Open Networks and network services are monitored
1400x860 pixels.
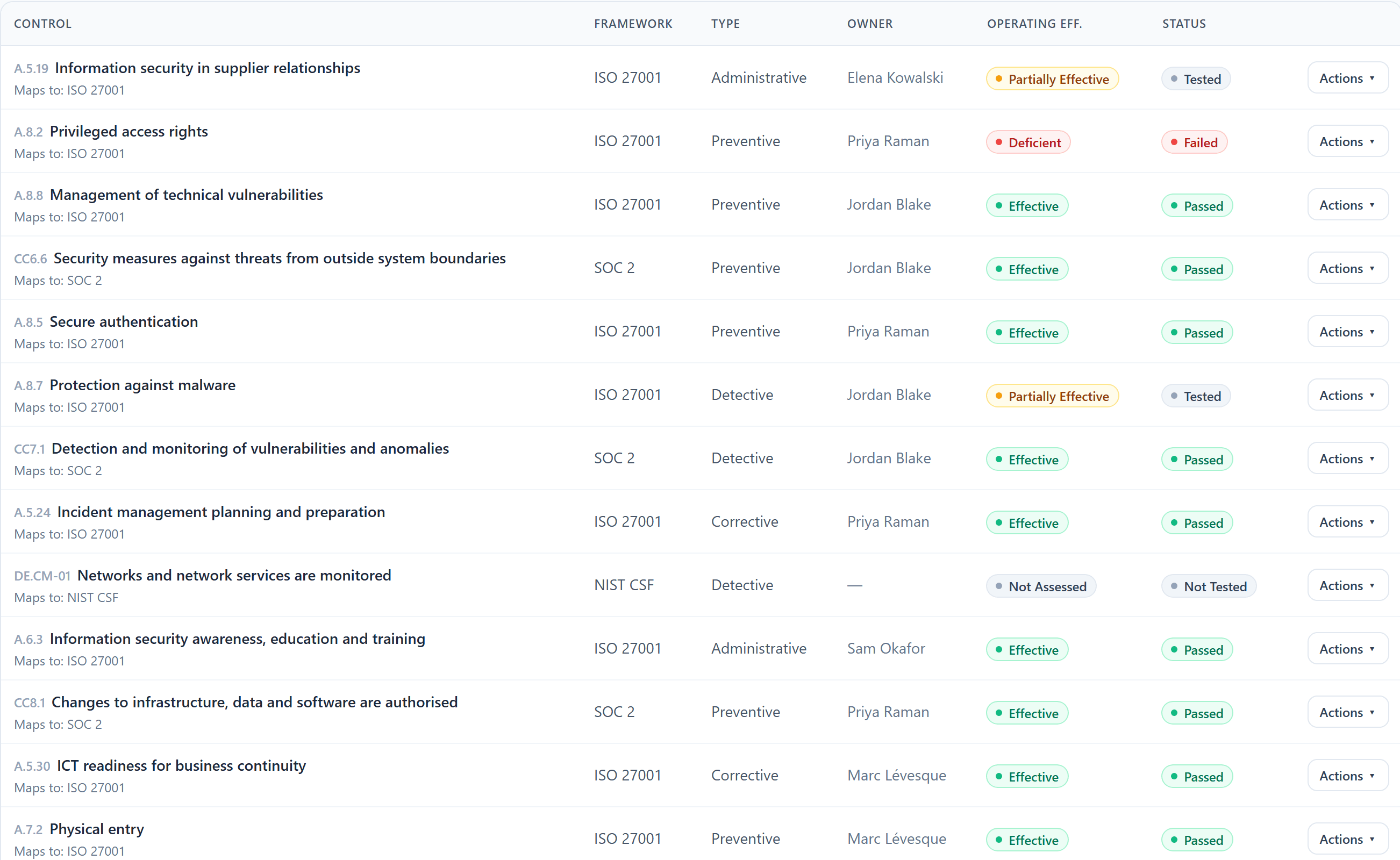click(x=234, y=575)
